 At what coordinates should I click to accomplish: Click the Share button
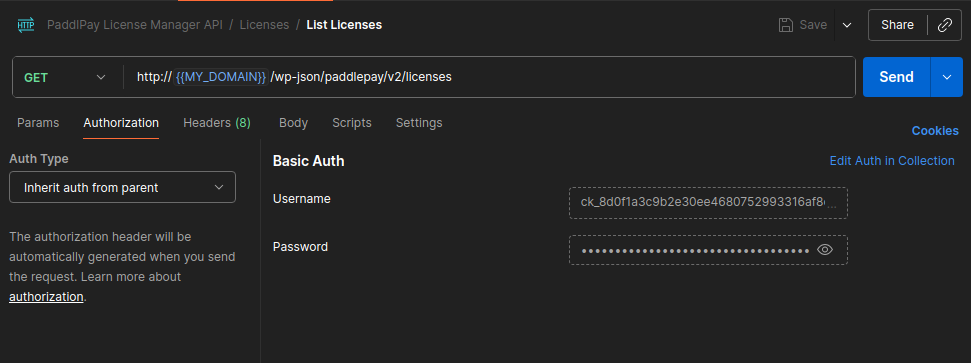[897, 25]
